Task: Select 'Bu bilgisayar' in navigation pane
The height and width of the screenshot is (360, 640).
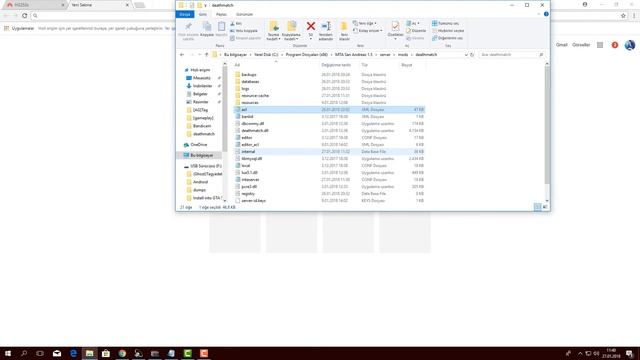Action: pyautogui.click(x=202, y=156)
